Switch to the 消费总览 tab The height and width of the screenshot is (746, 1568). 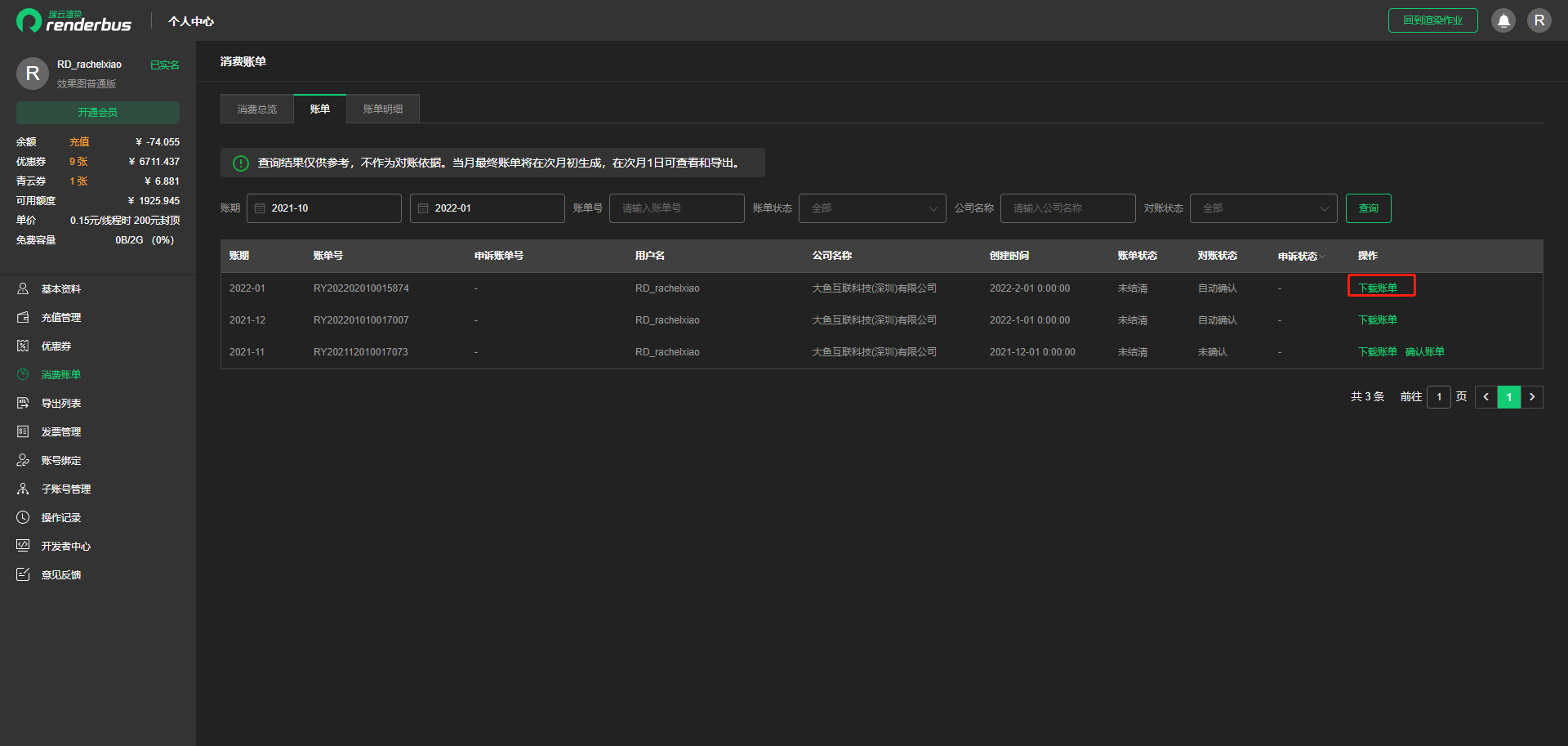click(257, 109)
